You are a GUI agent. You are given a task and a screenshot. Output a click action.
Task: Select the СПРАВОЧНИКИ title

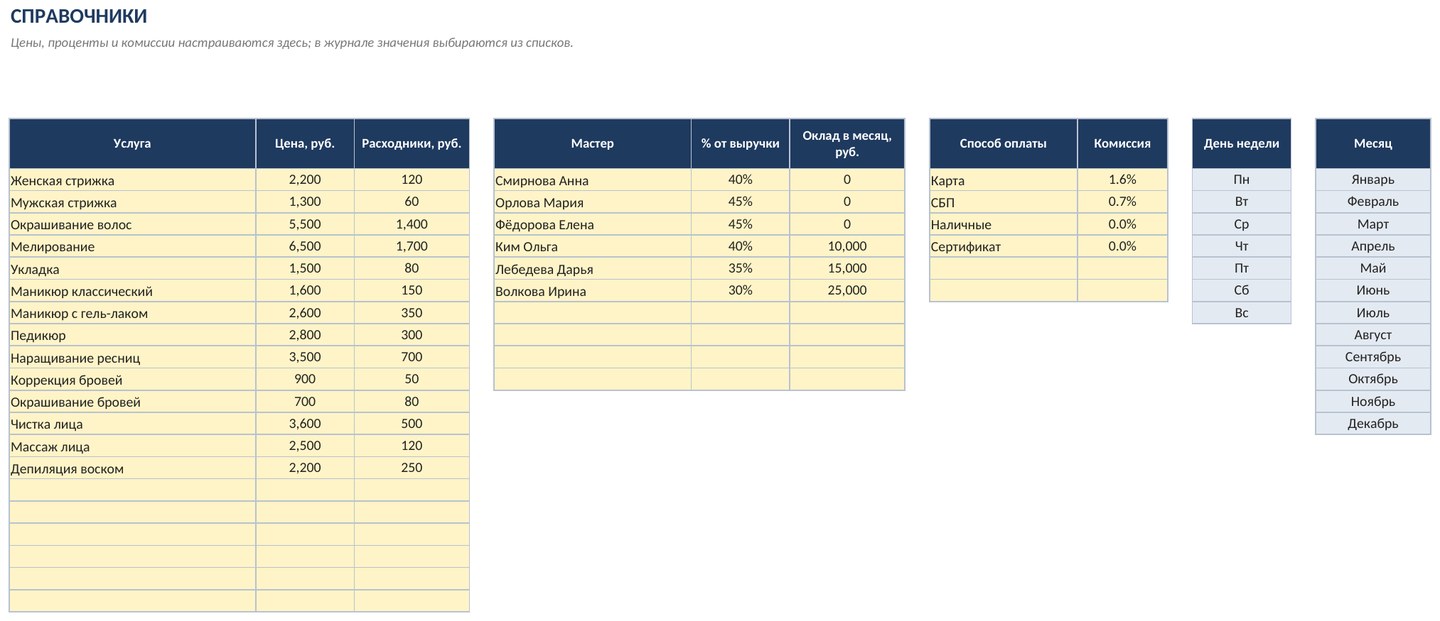[79, 16]
